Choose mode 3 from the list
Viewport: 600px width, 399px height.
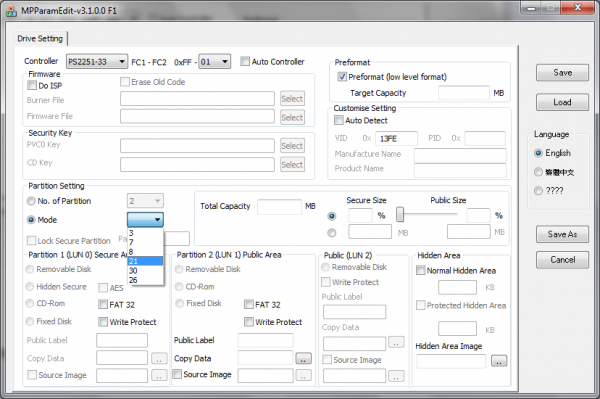click(145, 233)
